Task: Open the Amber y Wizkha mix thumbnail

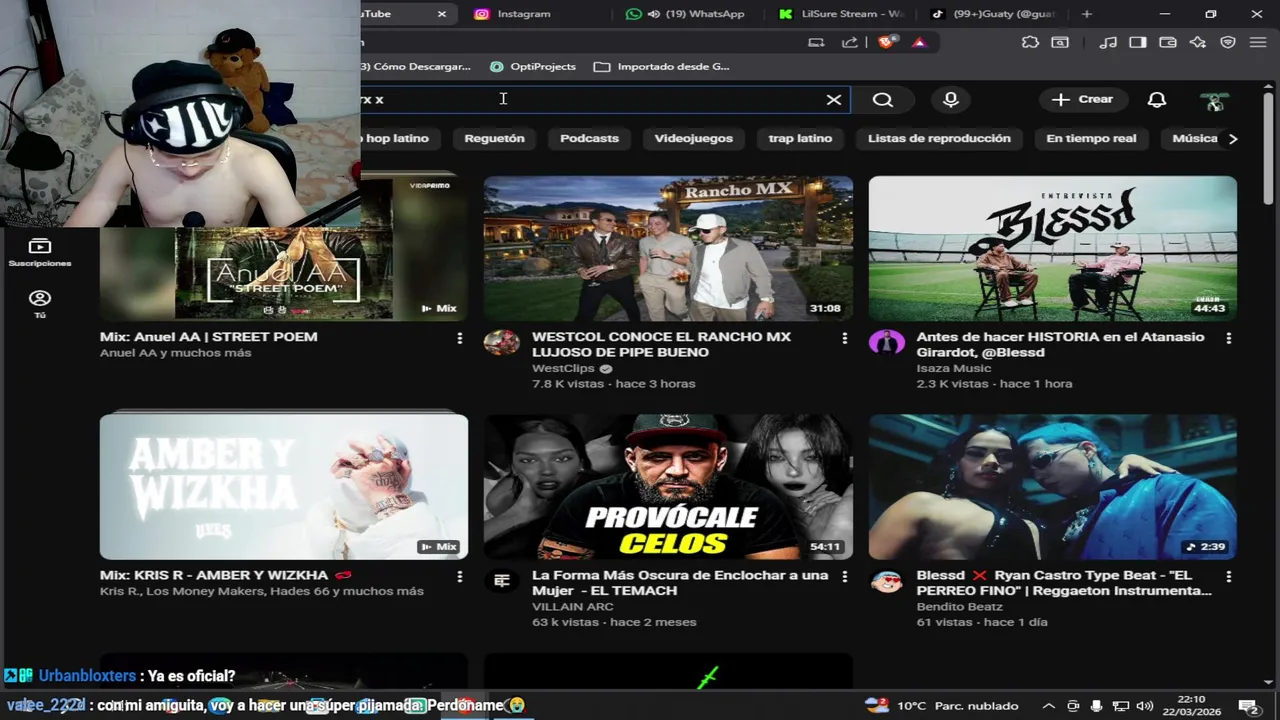Action: (284, 487)
